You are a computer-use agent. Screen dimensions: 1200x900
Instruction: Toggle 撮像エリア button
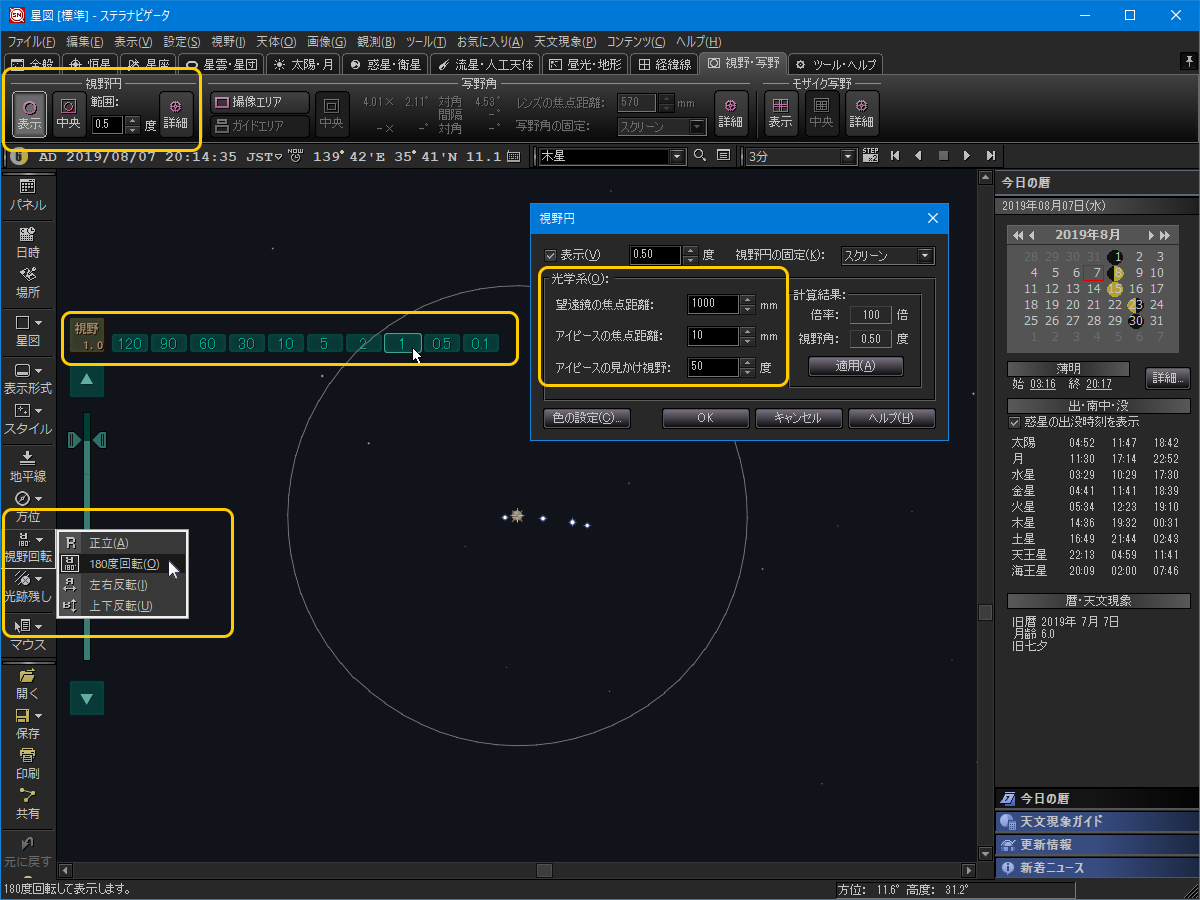pos(260,102)
